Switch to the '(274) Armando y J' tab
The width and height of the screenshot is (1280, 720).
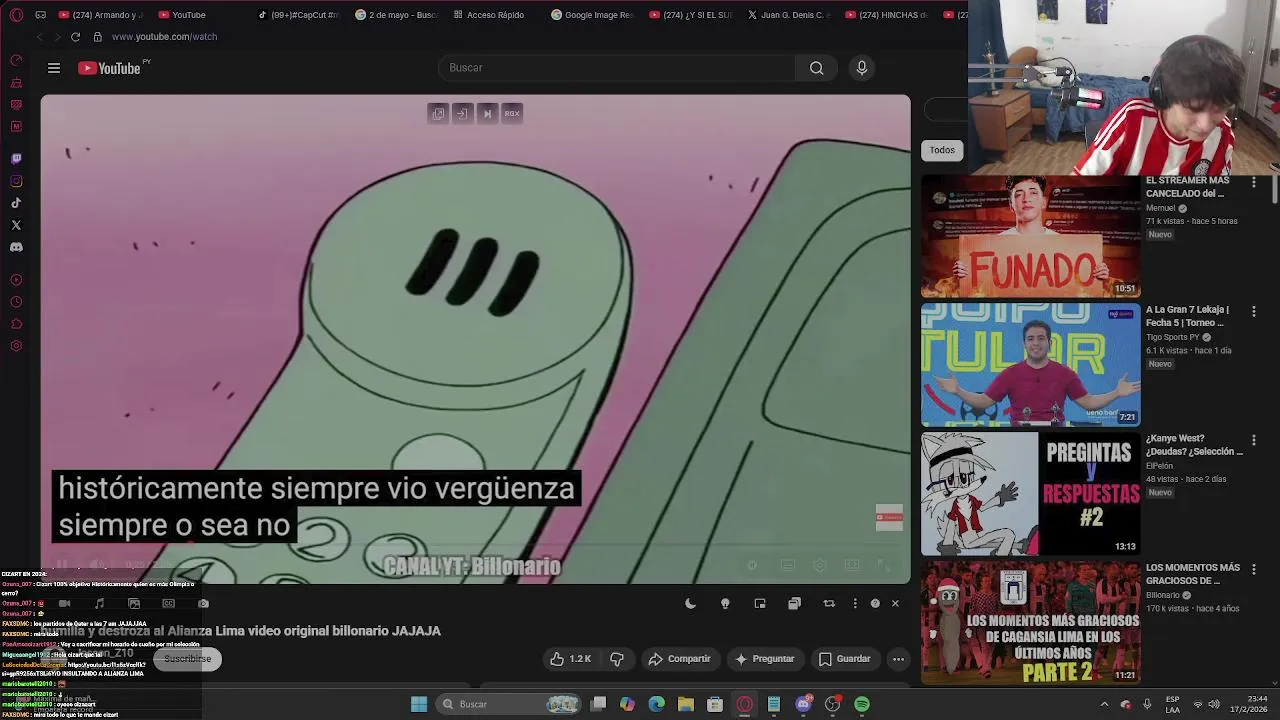click(x=100, y=15)
